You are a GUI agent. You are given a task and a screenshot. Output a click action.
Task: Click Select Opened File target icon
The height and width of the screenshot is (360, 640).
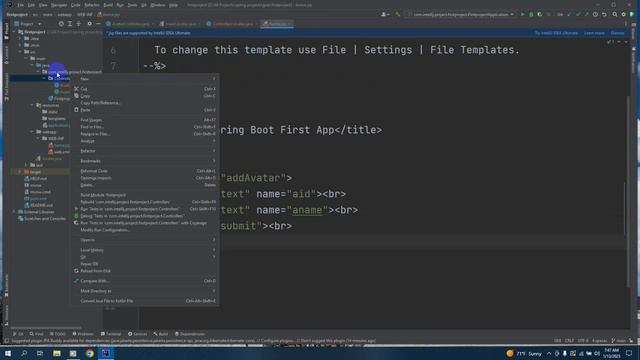(x=61, y=24)
